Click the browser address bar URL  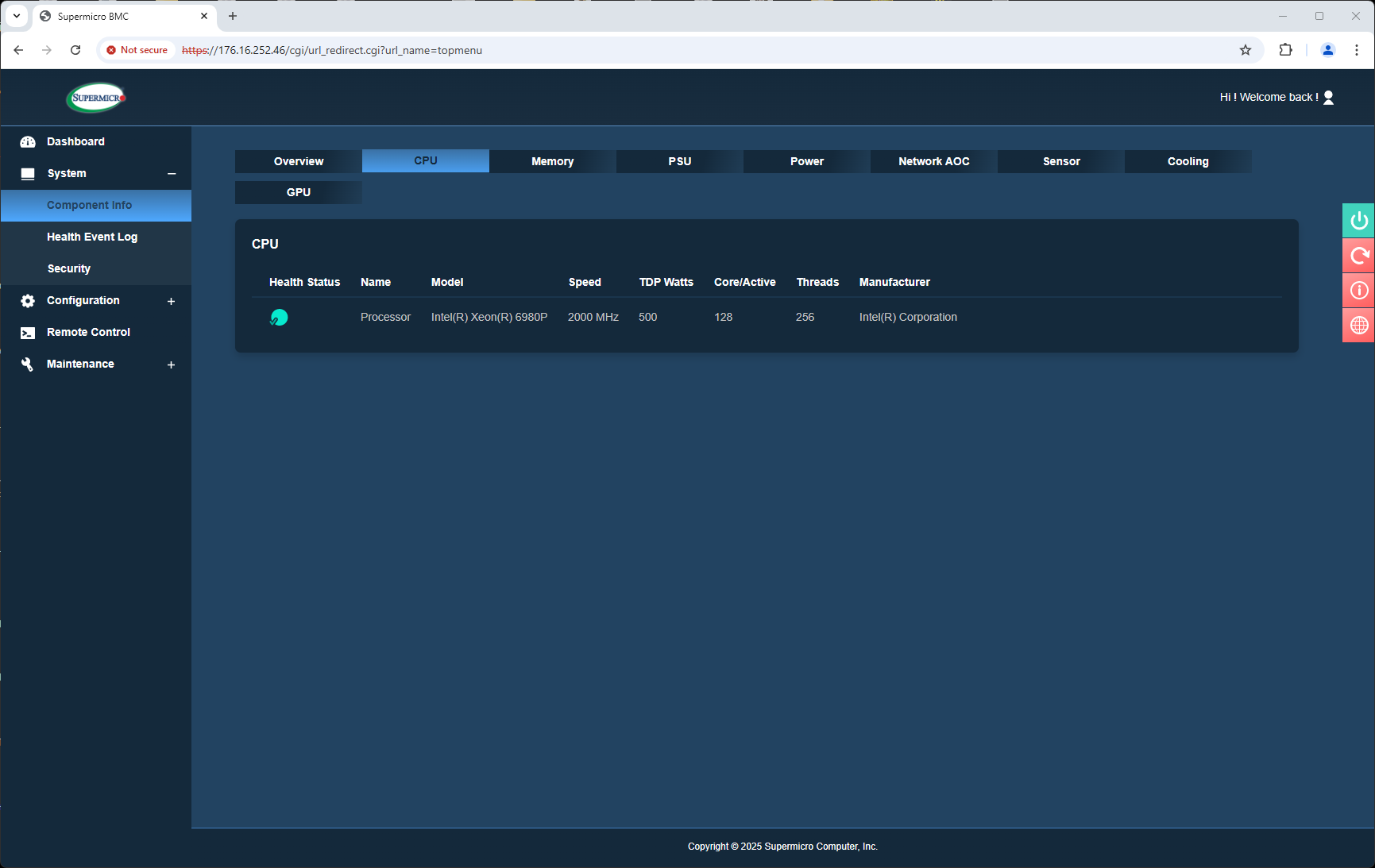[332, 50]
